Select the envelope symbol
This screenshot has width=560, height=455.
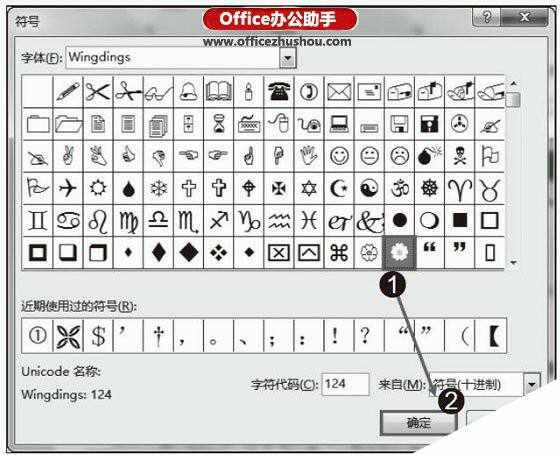click(339, 91)
